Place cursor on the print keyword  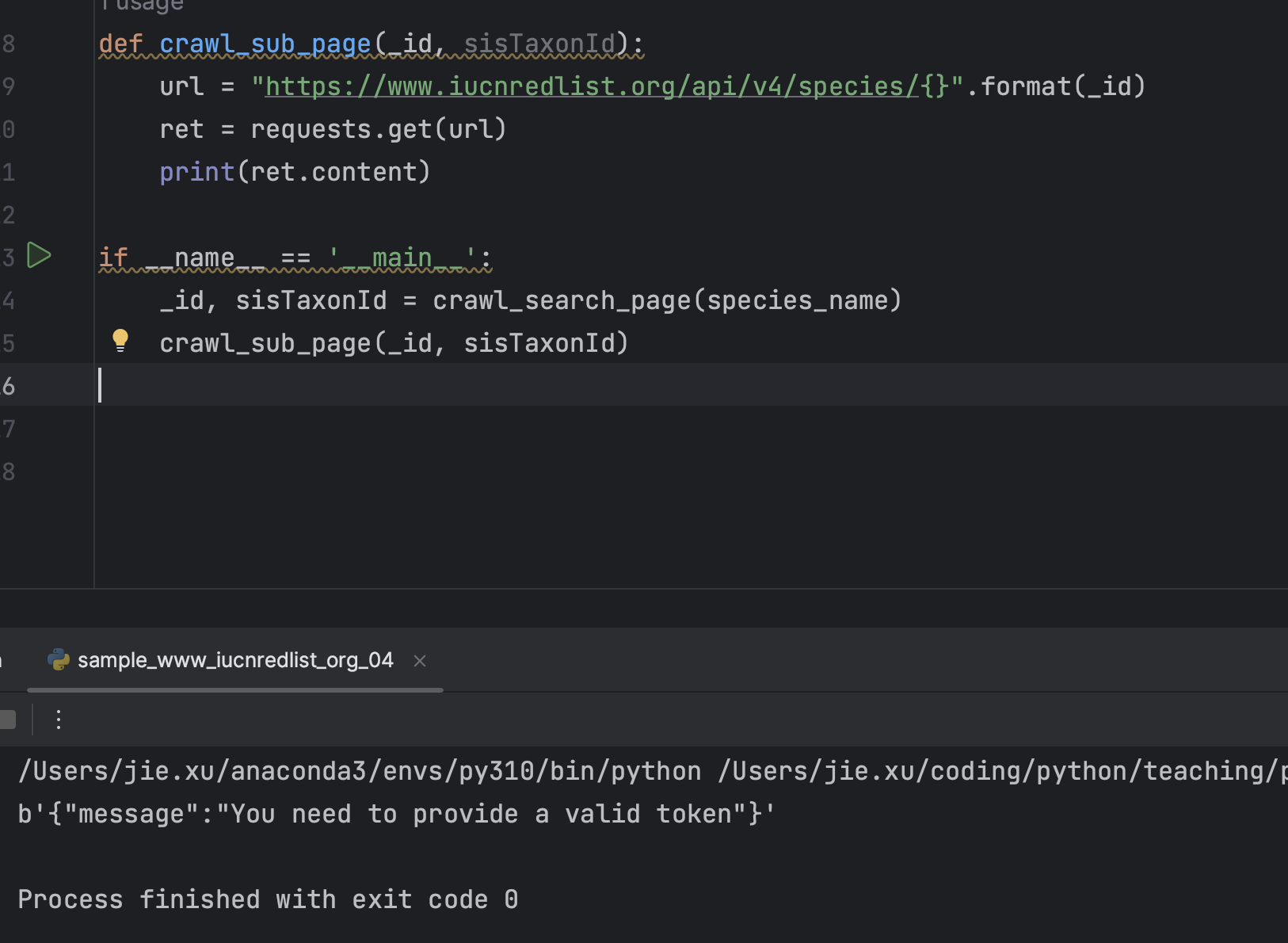tap(196, 172)
